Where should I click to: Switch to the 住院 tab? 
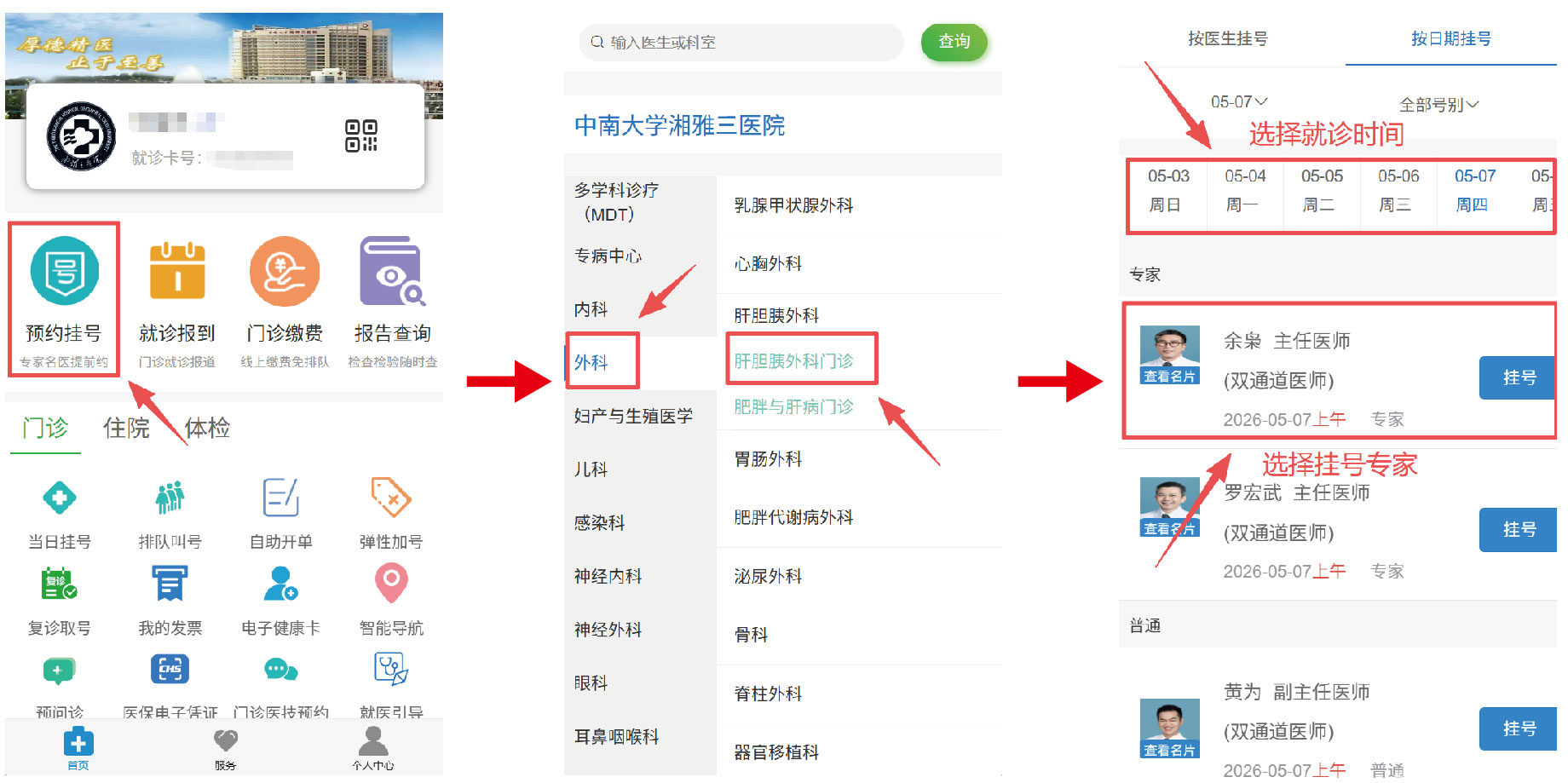126,428
